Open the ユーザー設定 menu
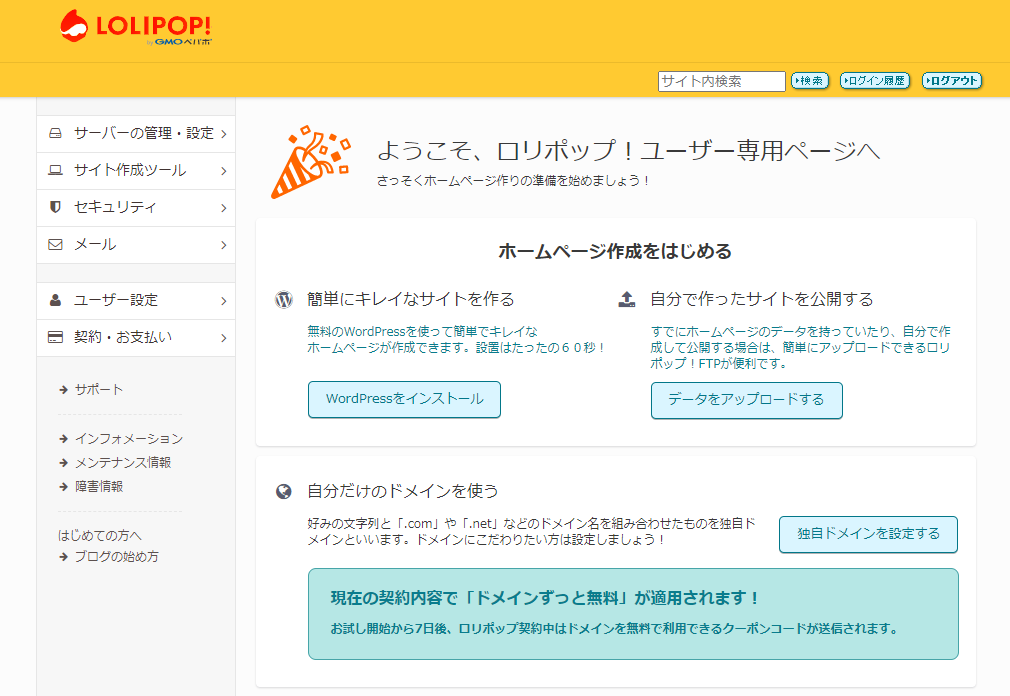The image size is (1010, 696). point(136,301)
